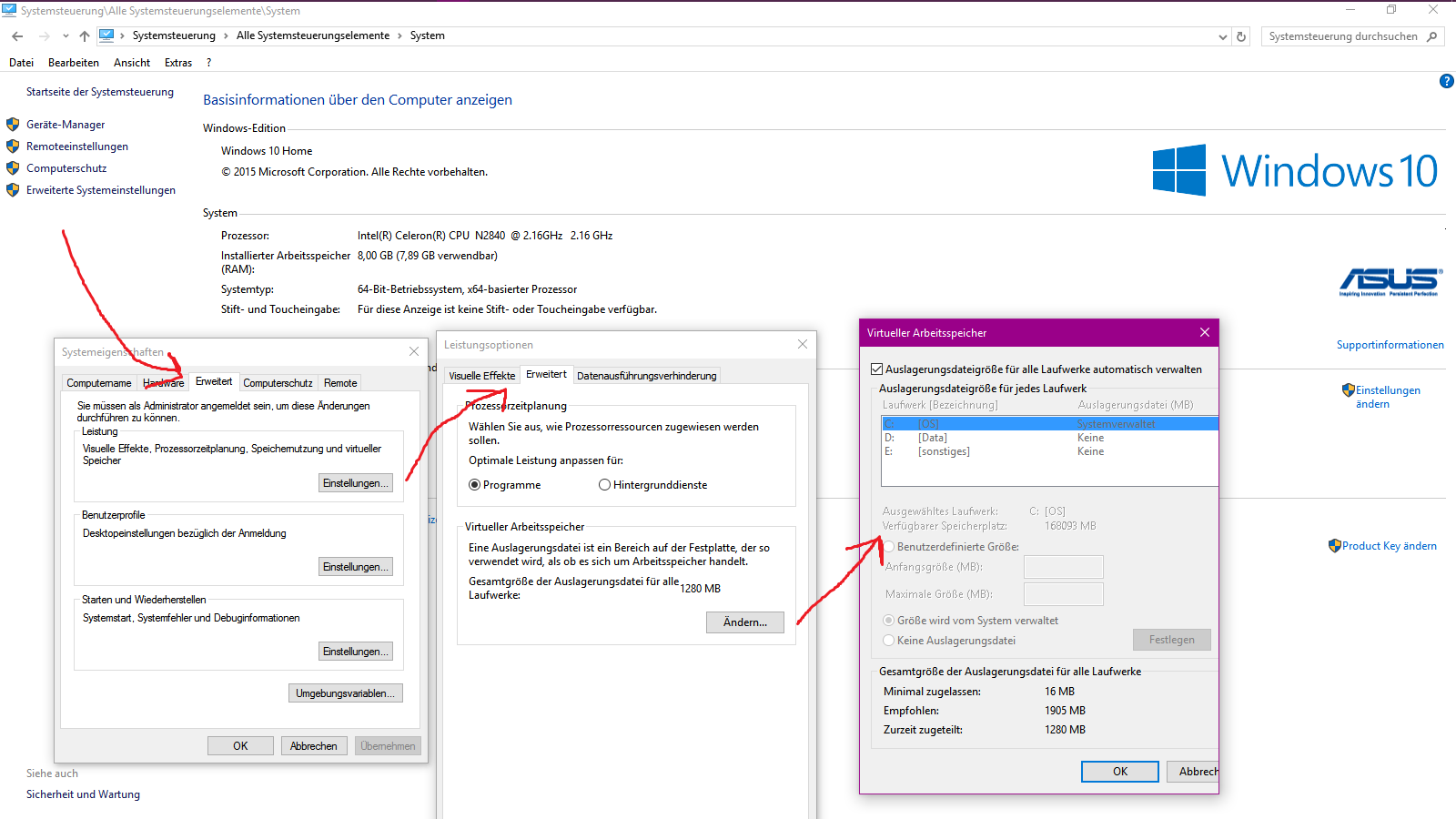Click OK in Virtueller Arbeitsspeicher dialog
Viewport: 1456px width, 819px height.
pos(1120,772)
